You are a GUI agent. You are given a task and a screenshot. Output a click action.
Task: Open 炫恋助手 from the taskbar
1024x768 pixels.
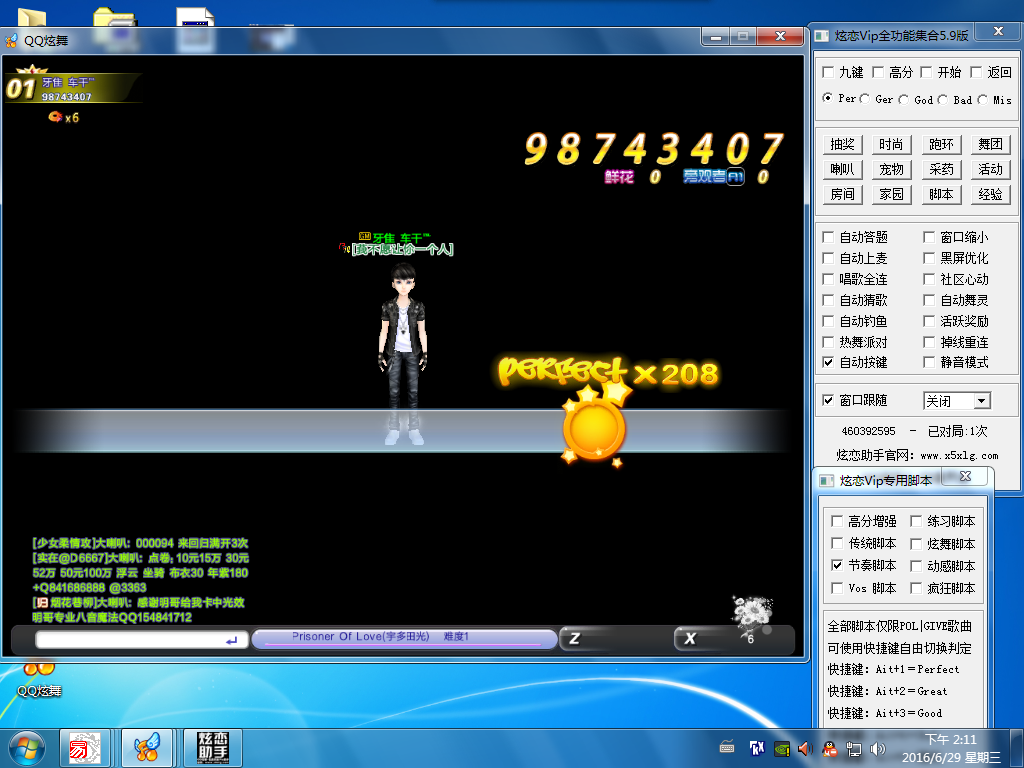[212, 748]
